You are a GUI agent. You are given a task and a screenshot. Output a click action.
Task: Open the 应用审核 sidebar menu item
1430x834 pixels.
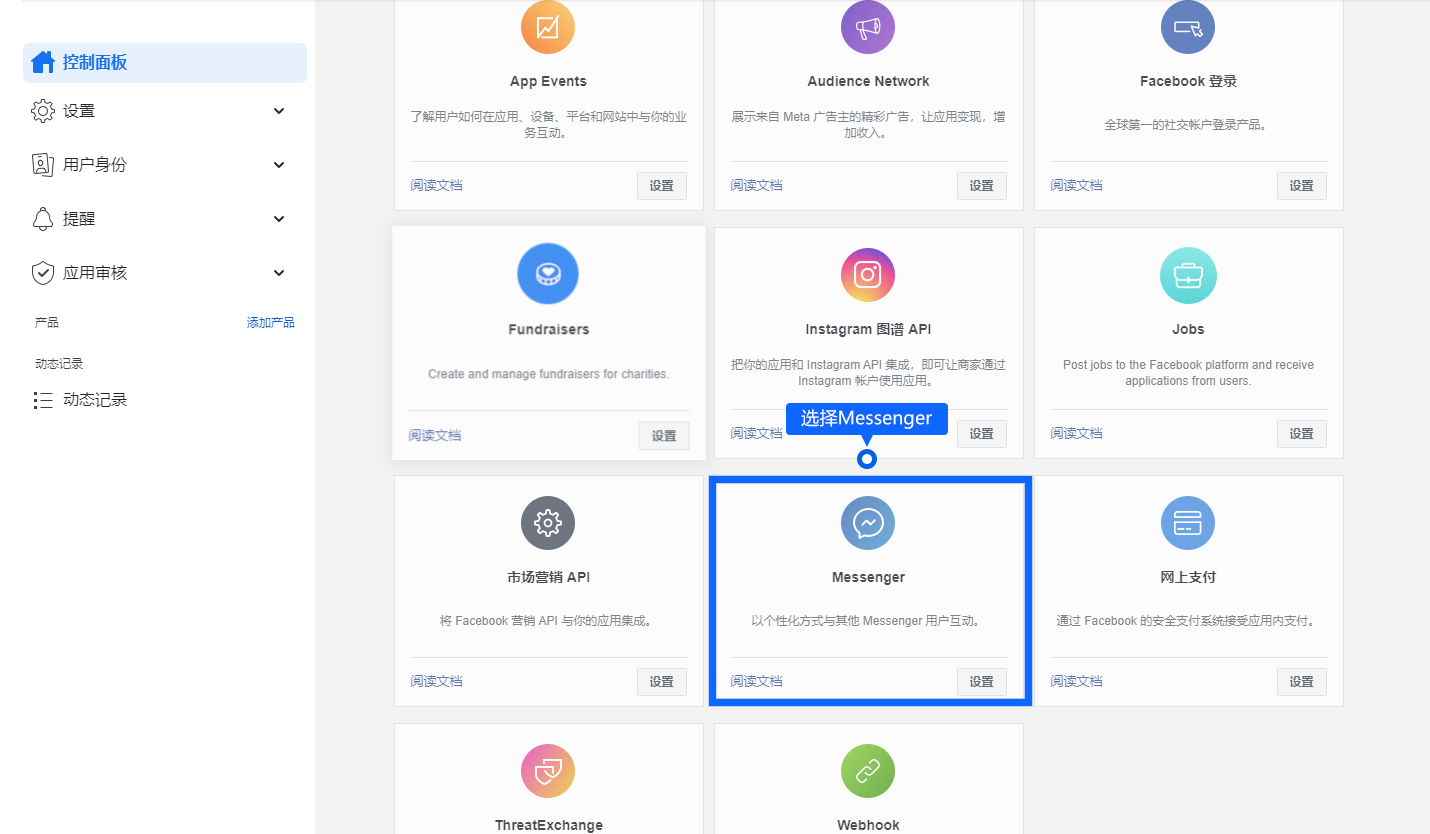tap(165, 273)
